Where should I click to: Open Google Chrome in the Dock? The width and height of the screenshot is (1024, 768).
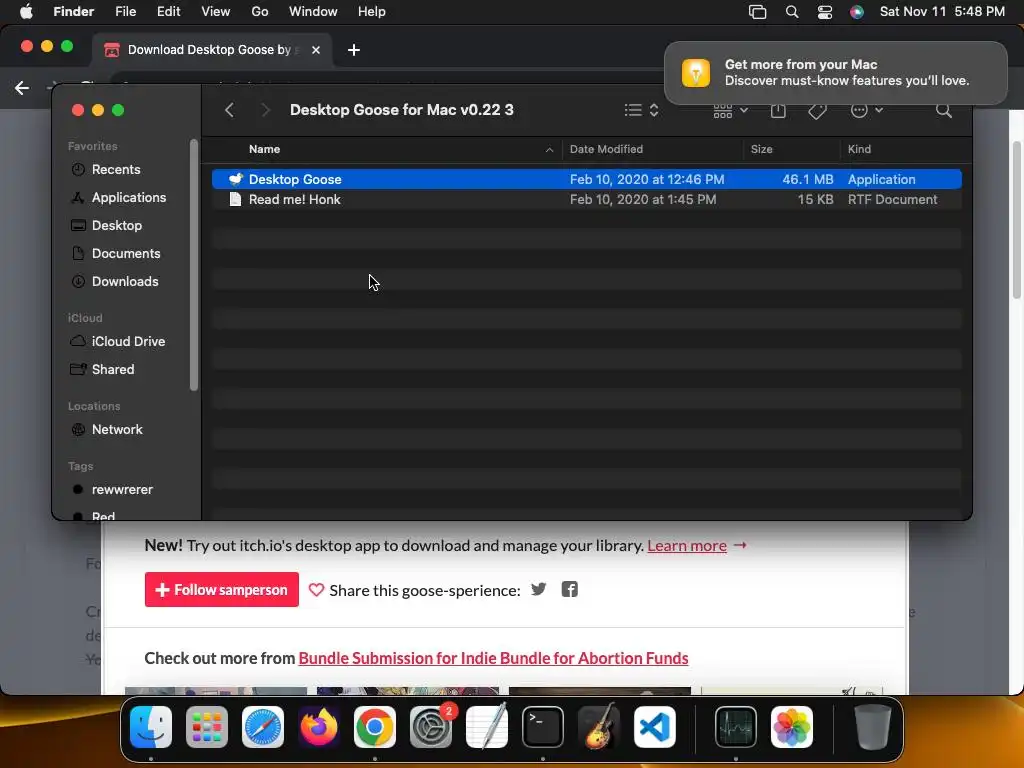click(x=375, y=727)
